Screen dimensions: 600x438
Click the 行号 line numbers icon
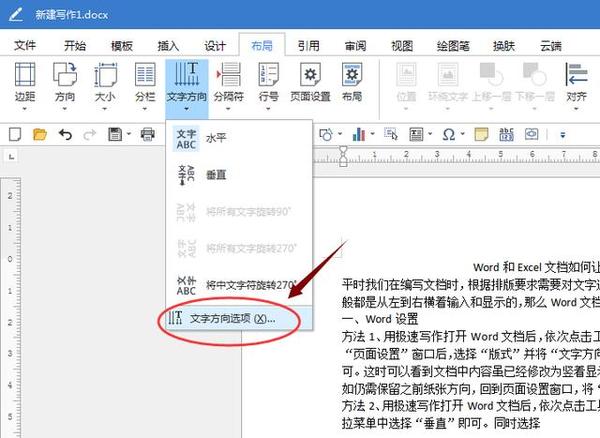[268, 75]
